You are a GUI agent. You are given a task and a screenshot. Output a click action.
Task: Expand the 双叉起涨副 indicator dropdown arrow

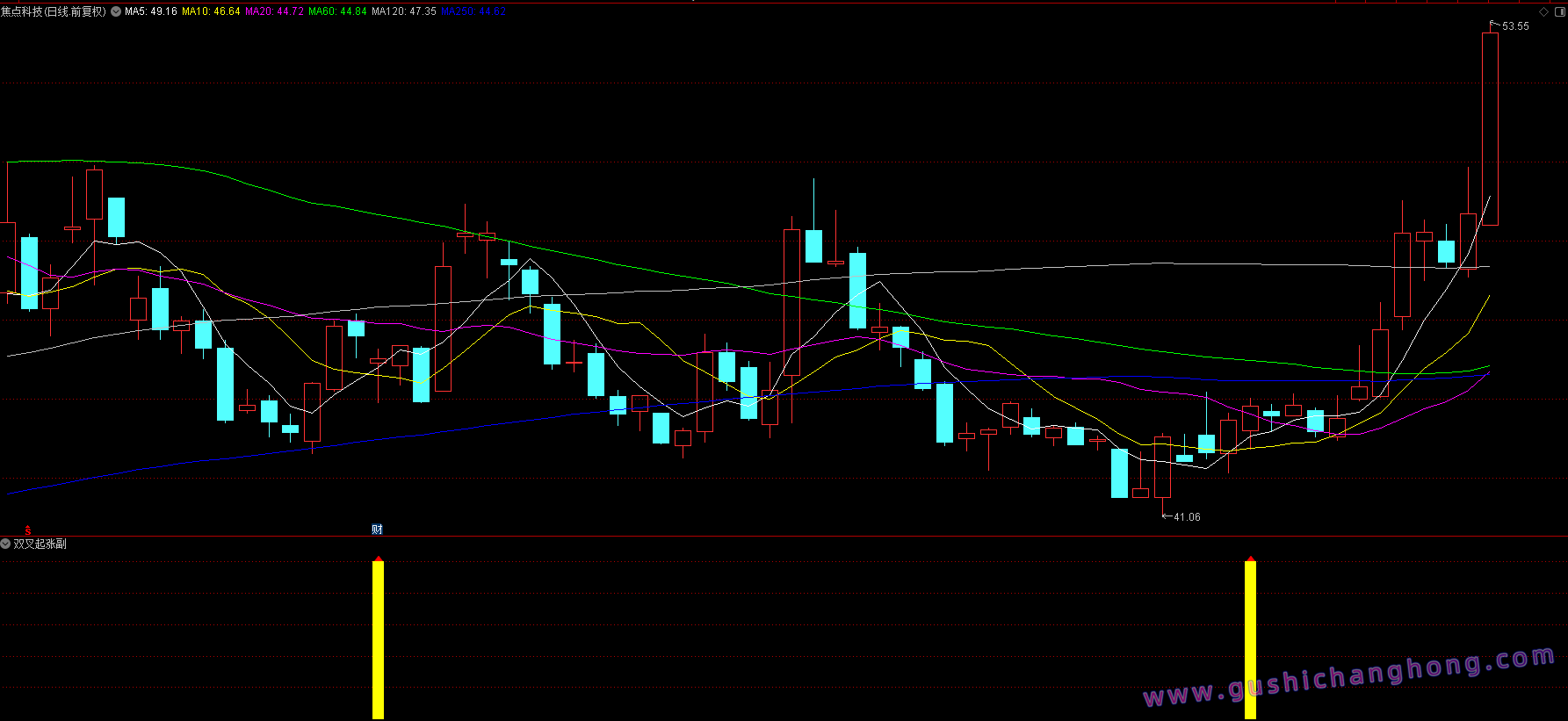point(5,544)
